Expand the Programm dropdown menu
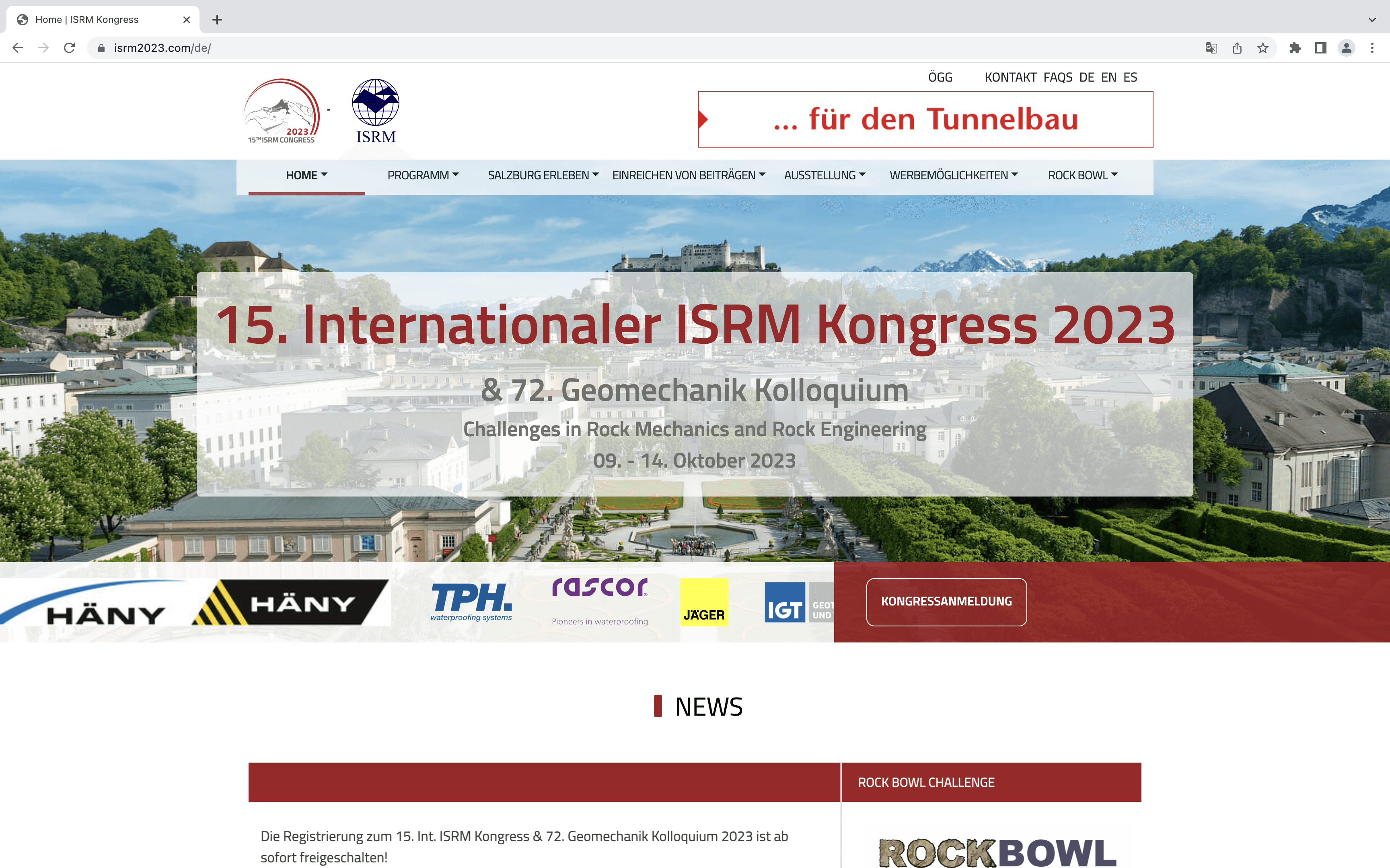 tap(423, 175)
